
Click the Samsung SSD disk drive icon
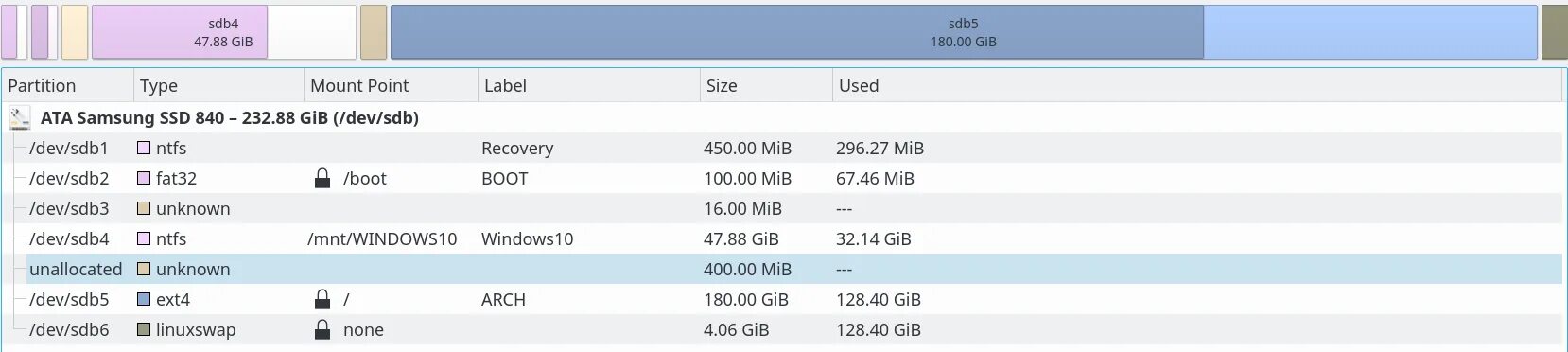point(19,118)
